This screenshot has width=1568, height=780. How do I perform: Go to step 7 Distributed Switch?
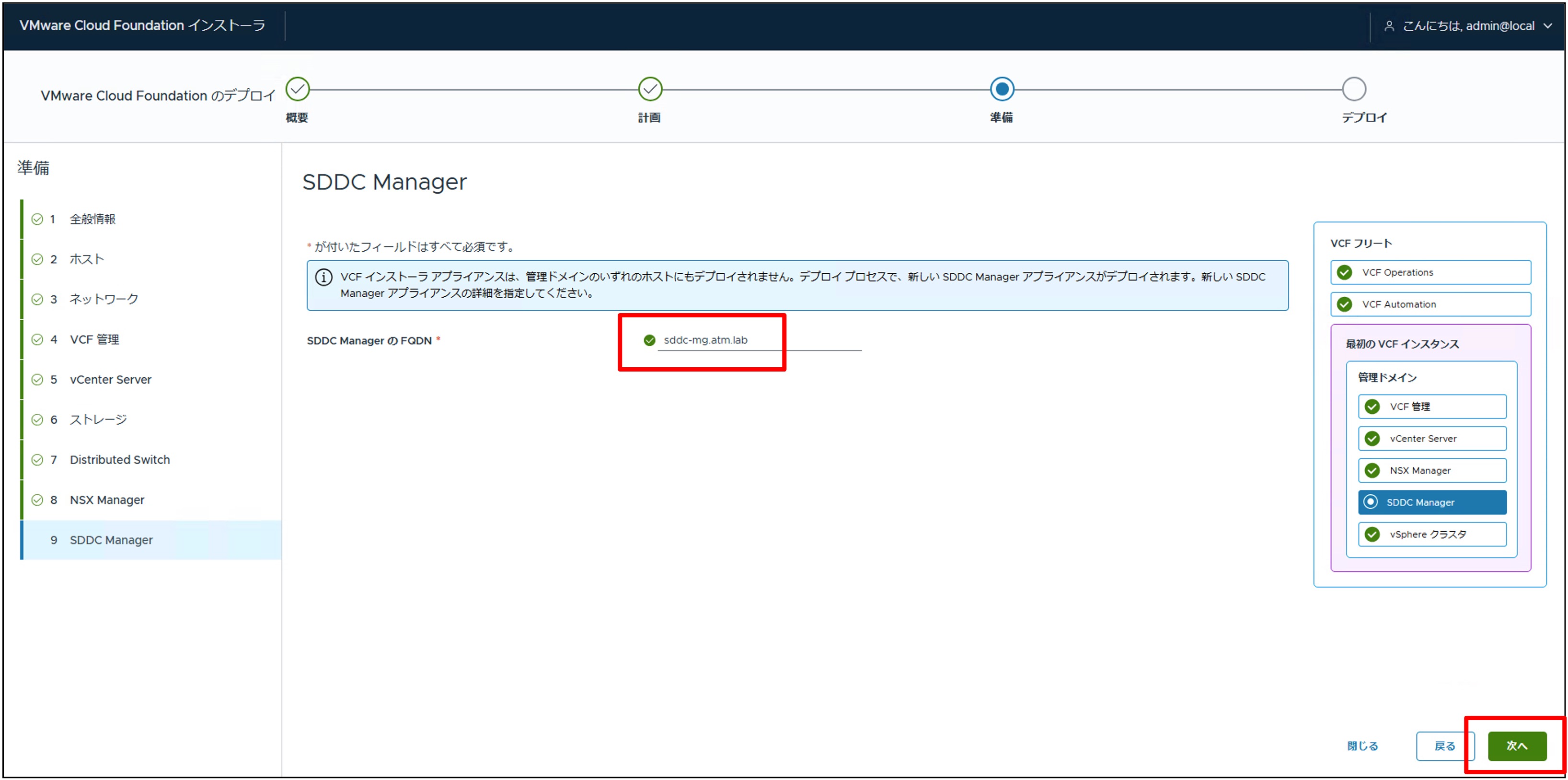click(151, 460)
